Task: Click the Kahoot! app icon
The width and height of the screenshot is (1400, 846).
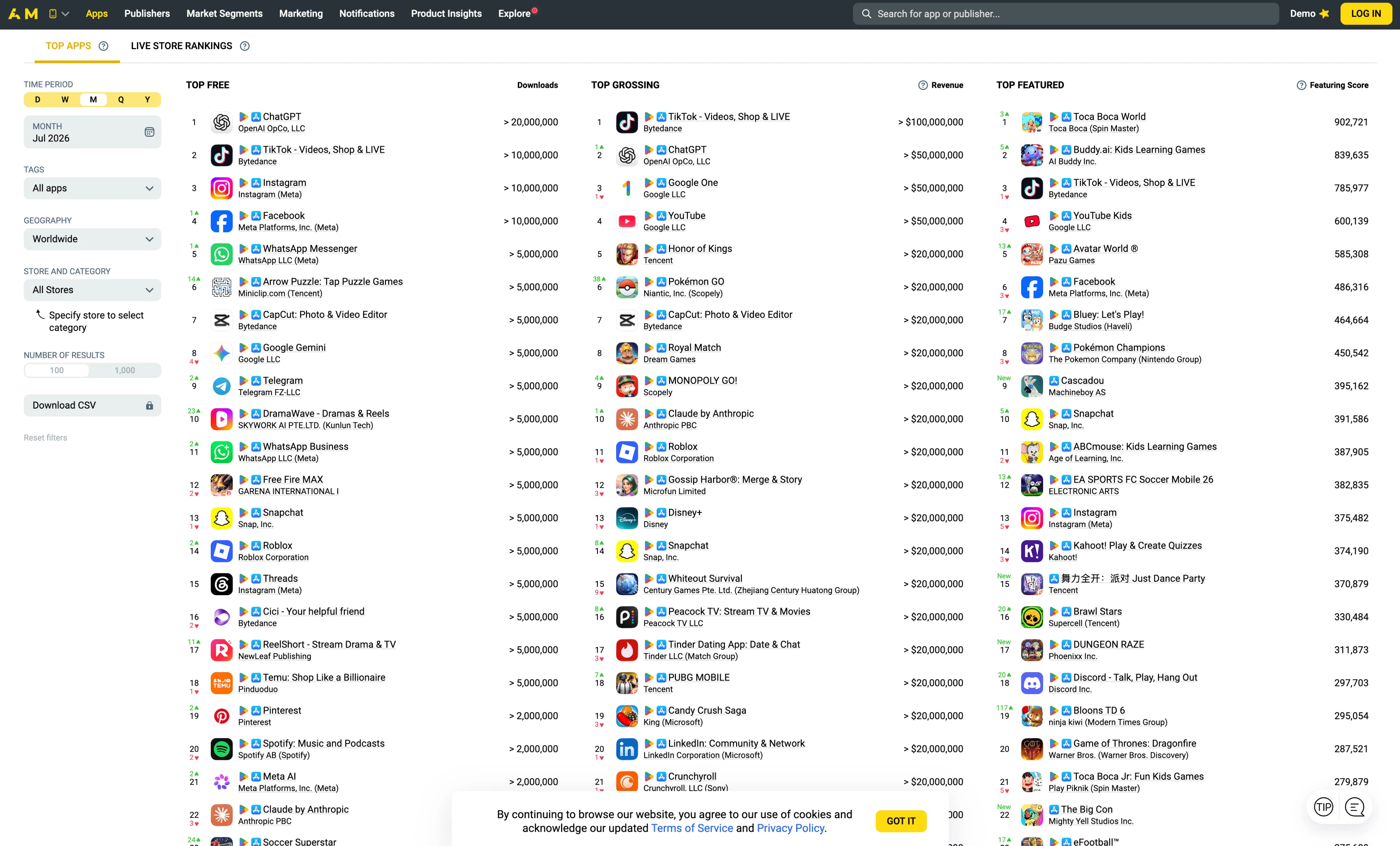Action: (x=1032, y=551)
